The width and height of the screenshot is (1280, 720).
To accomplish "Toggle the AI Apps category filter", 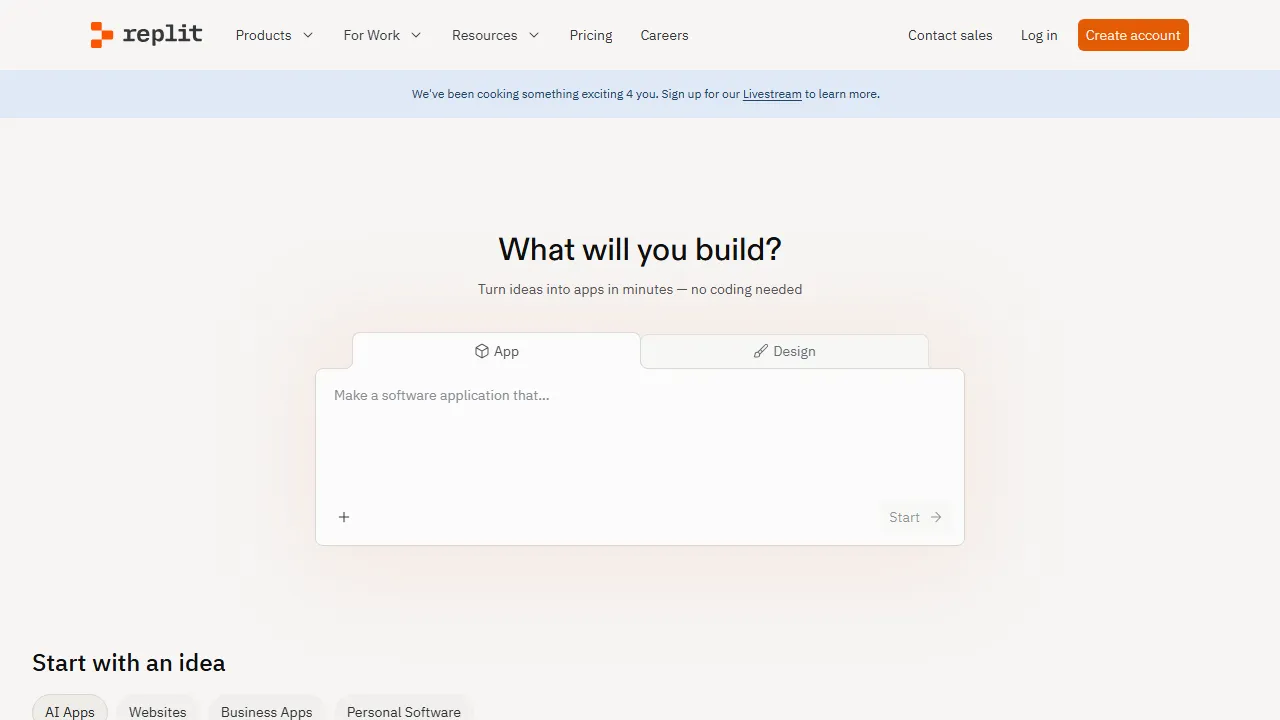I will [69, 711].
